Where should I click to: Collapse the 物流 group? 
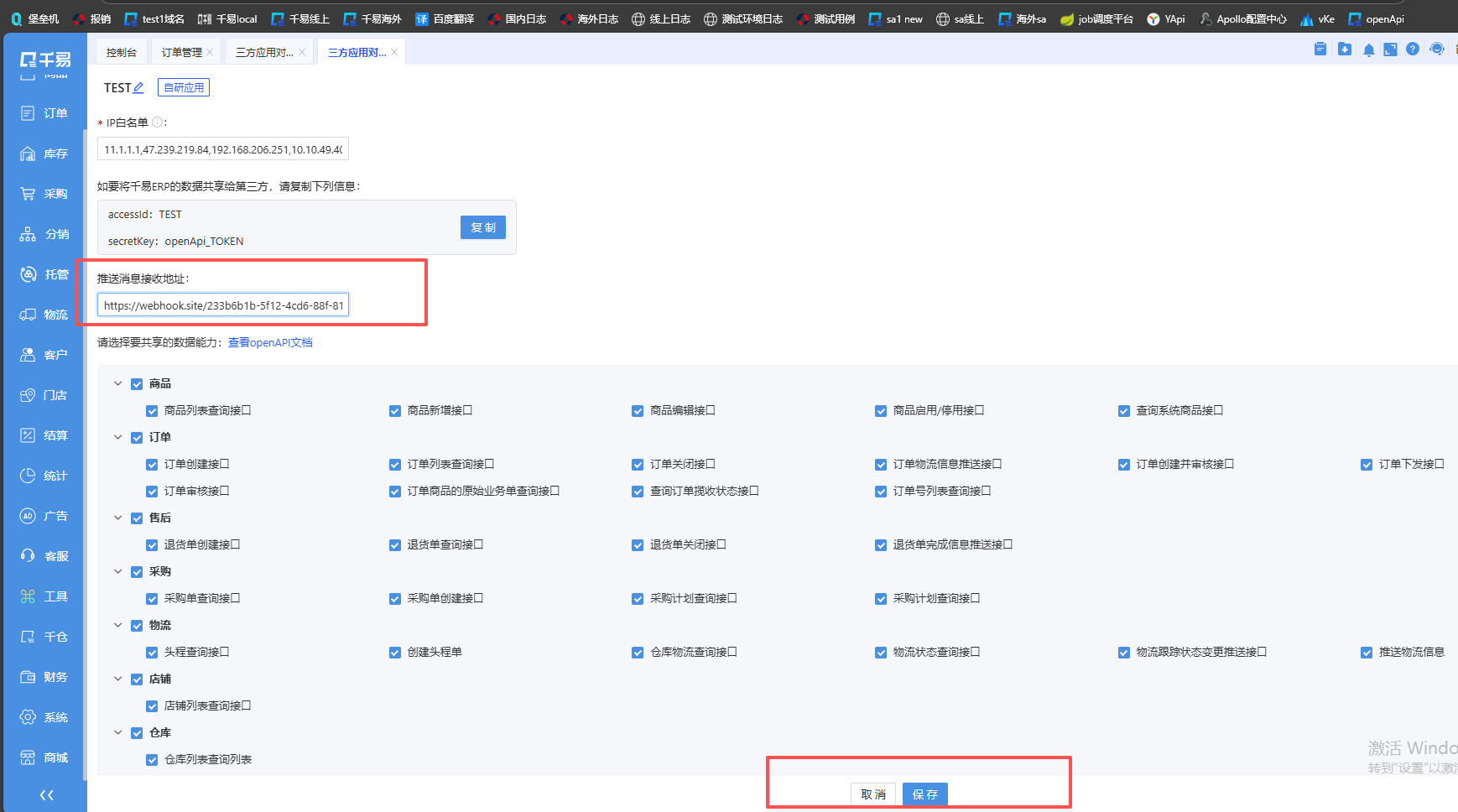[118, 625]
